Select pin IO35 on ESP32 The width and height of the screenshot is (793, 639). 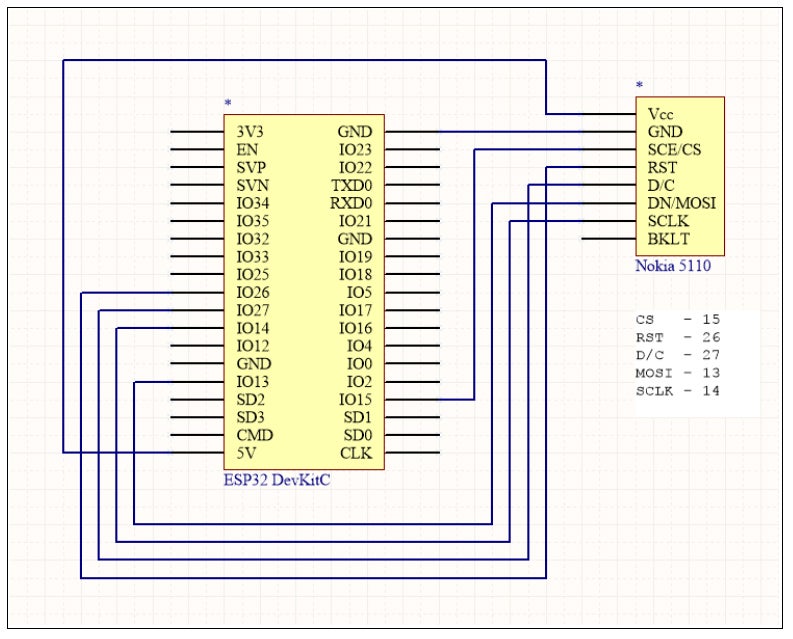(253, 221)
